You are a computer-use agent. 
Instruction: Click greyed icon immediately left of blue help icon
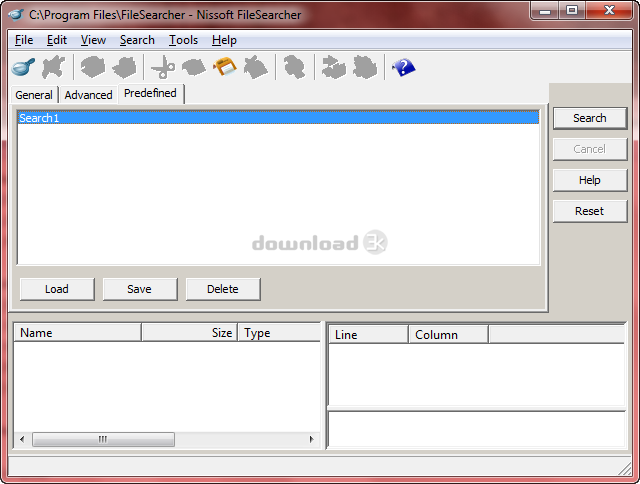tap(364, 67)
